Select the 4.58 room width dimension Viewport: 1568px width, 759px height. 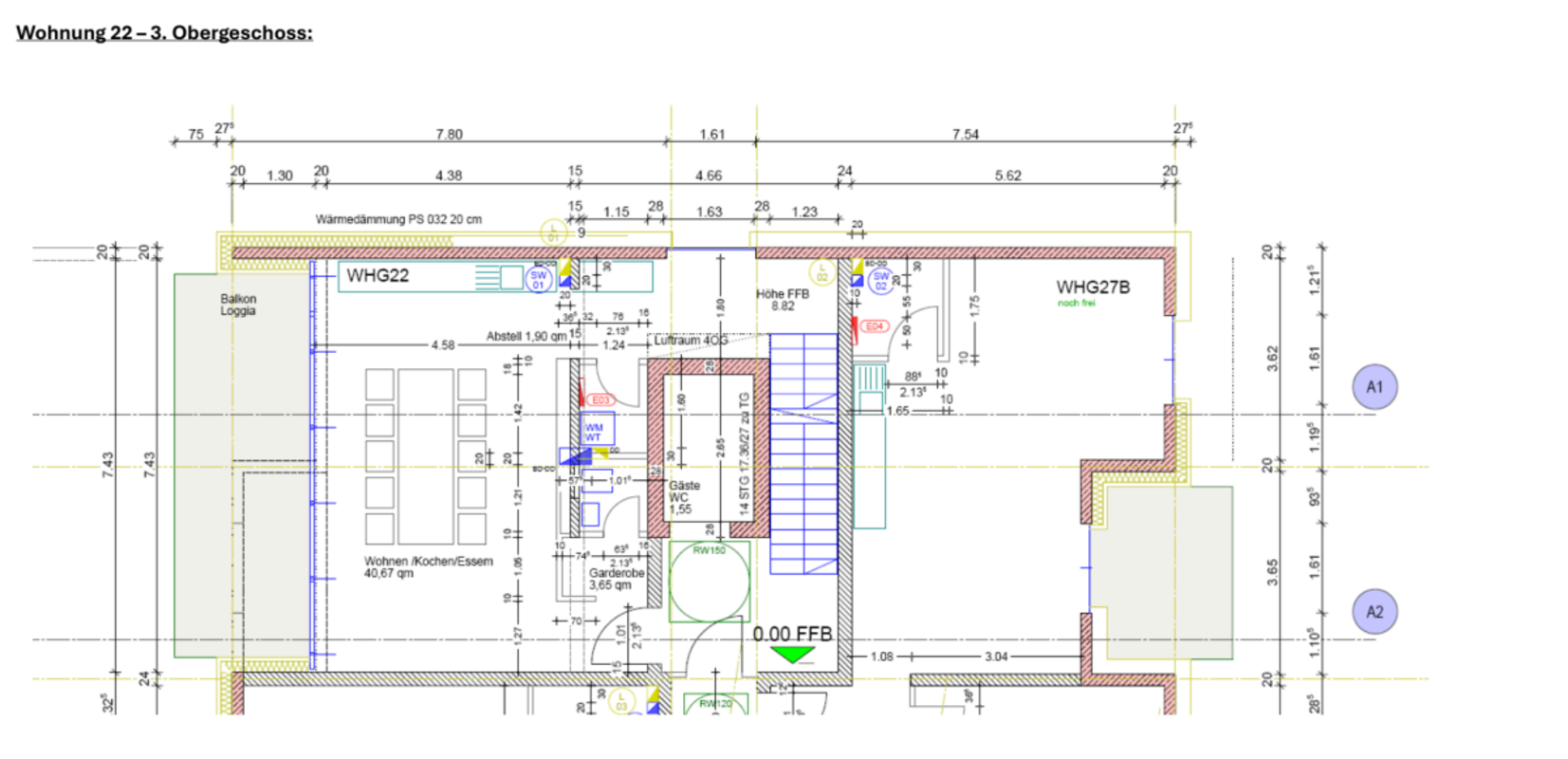pyautogui.click(x=443, y=345)
